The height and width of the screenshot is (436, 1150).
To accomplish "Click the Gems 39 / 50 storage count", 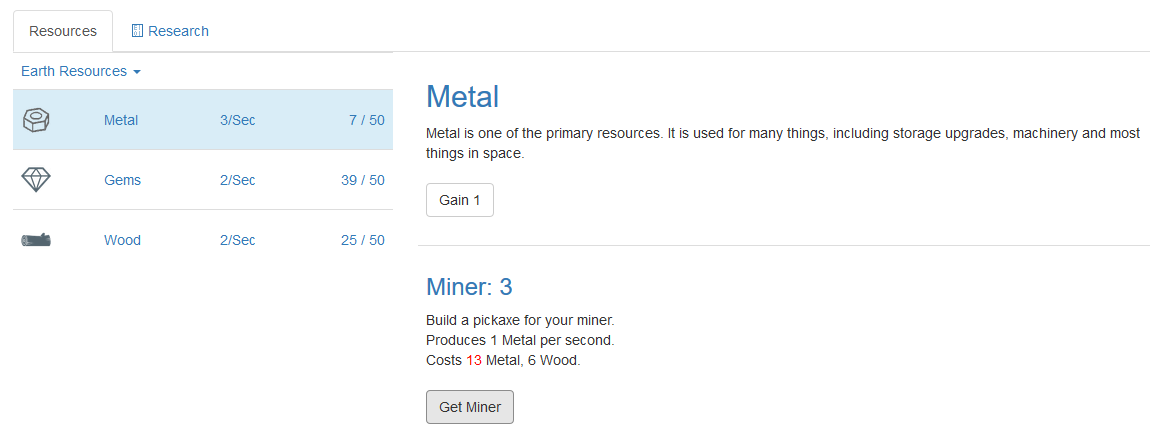I will point(363,181).
